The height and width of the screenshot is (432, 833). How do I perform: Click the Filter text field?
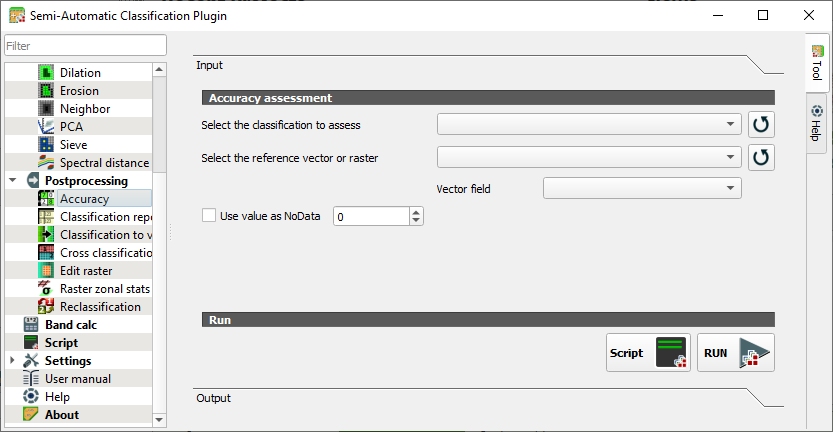pos(85,46)
